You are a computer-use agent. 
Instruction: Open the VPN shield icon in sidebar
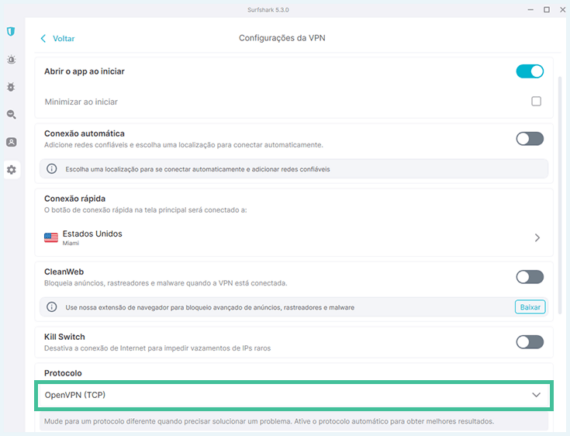(11, 32)
